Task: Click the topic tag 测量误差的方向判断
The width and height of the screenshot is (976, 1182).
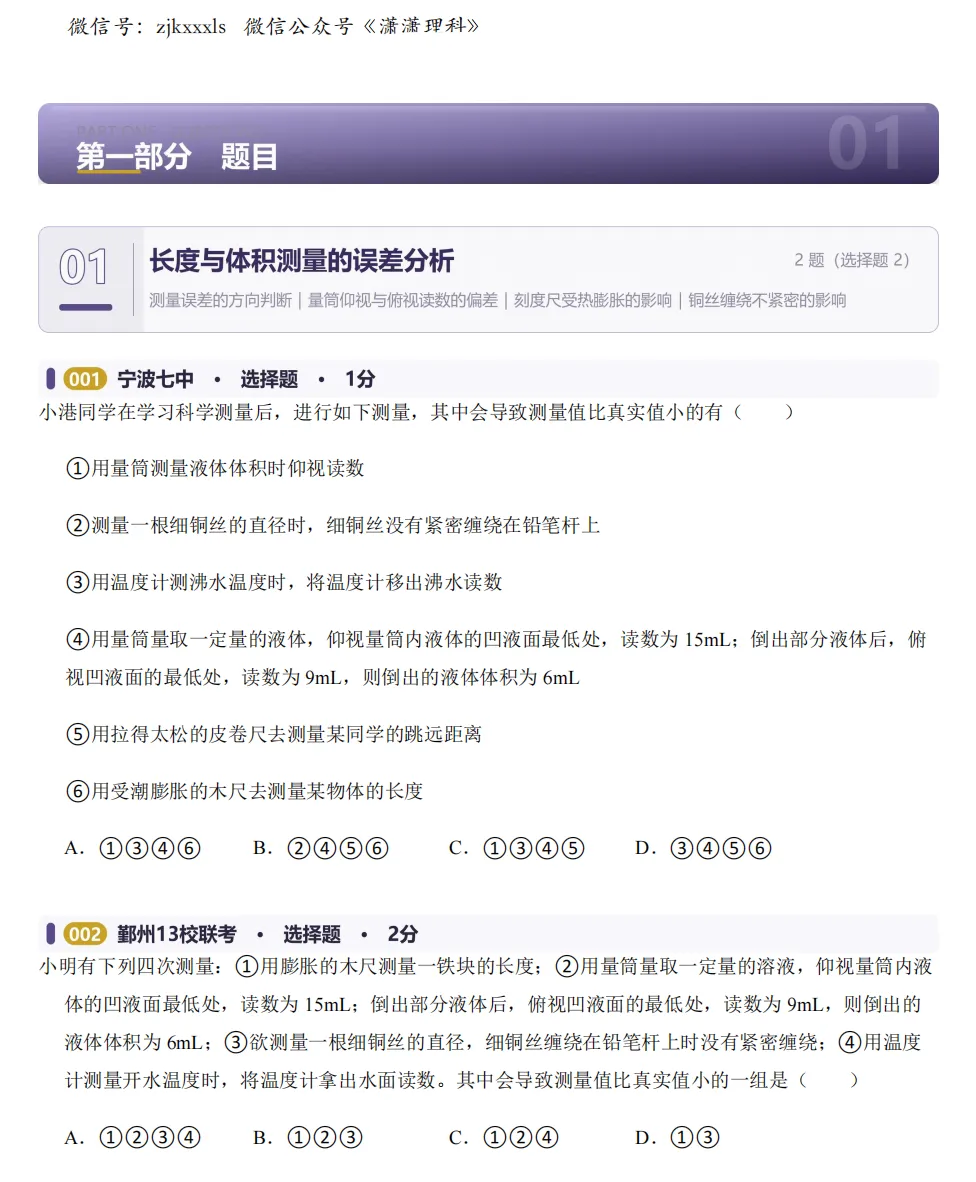Action: click(220, 301)
